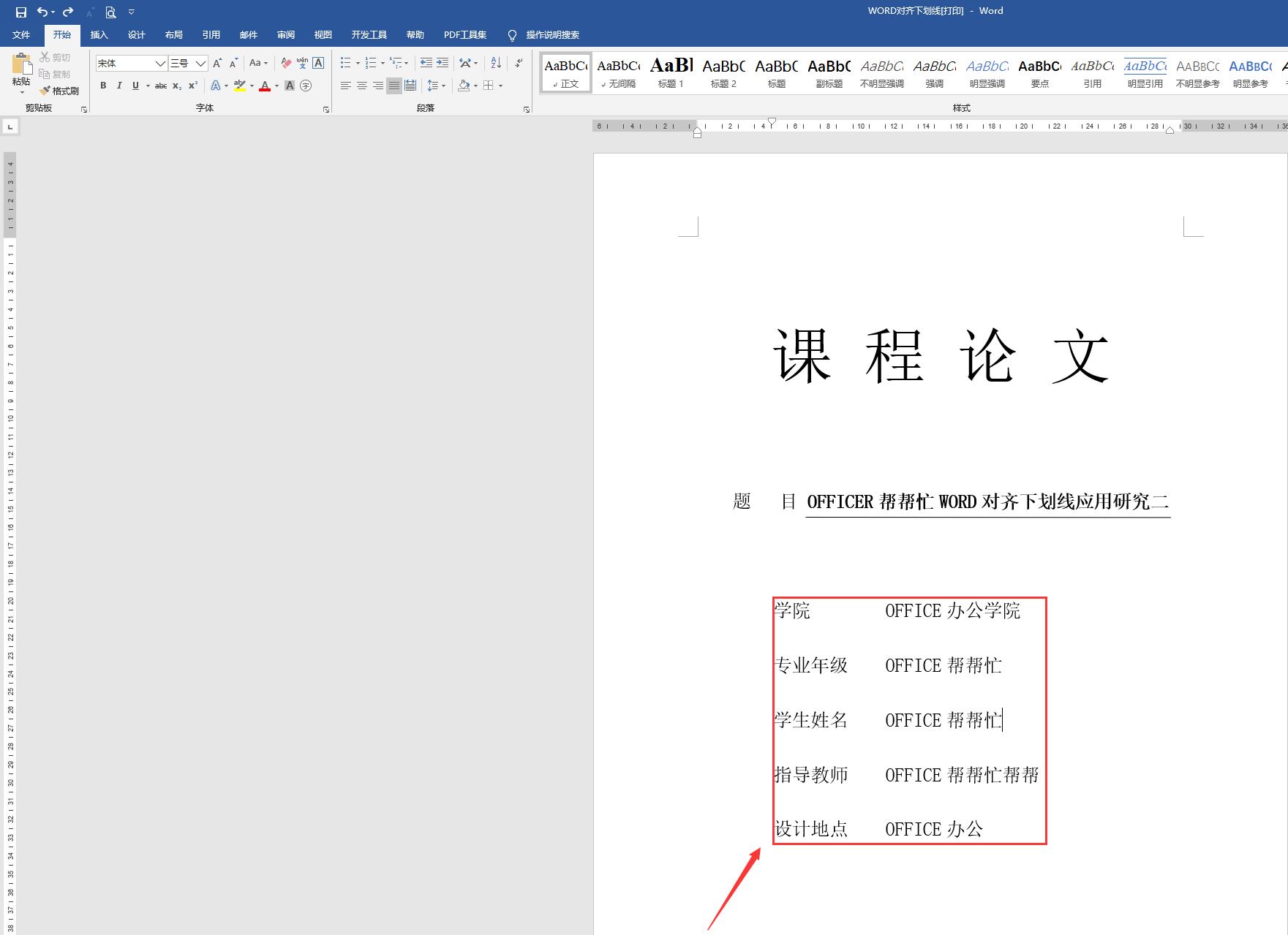Switch to the 插入 ribbon tab

[99, 34]
